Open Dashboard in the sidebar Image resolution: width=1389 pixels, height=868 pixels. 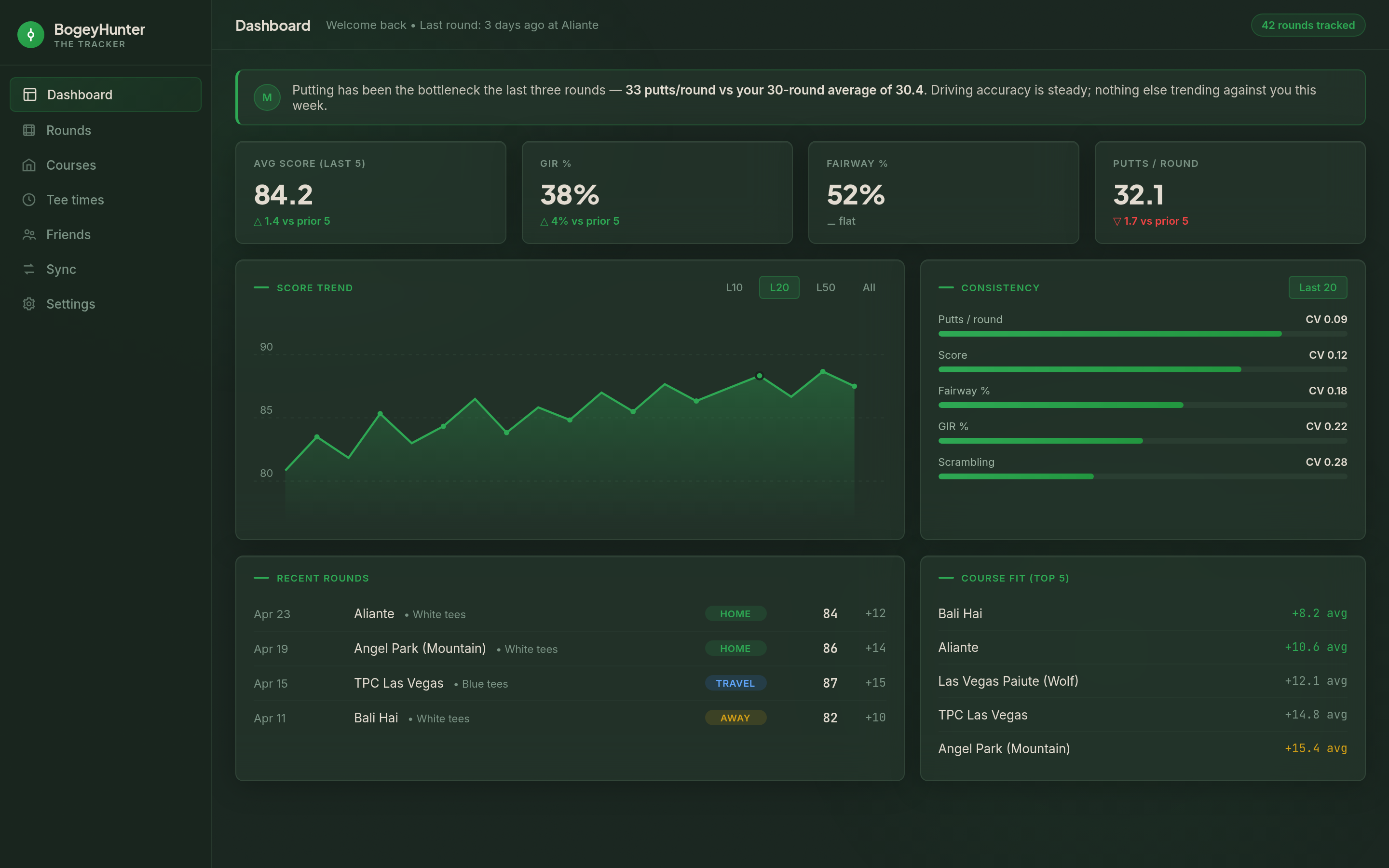[x=106, y=95]
